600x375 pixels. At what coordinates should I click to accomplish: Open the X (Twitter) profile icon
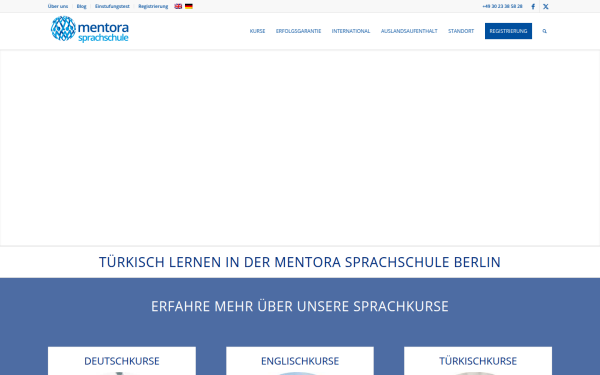(x=546, y=7)
